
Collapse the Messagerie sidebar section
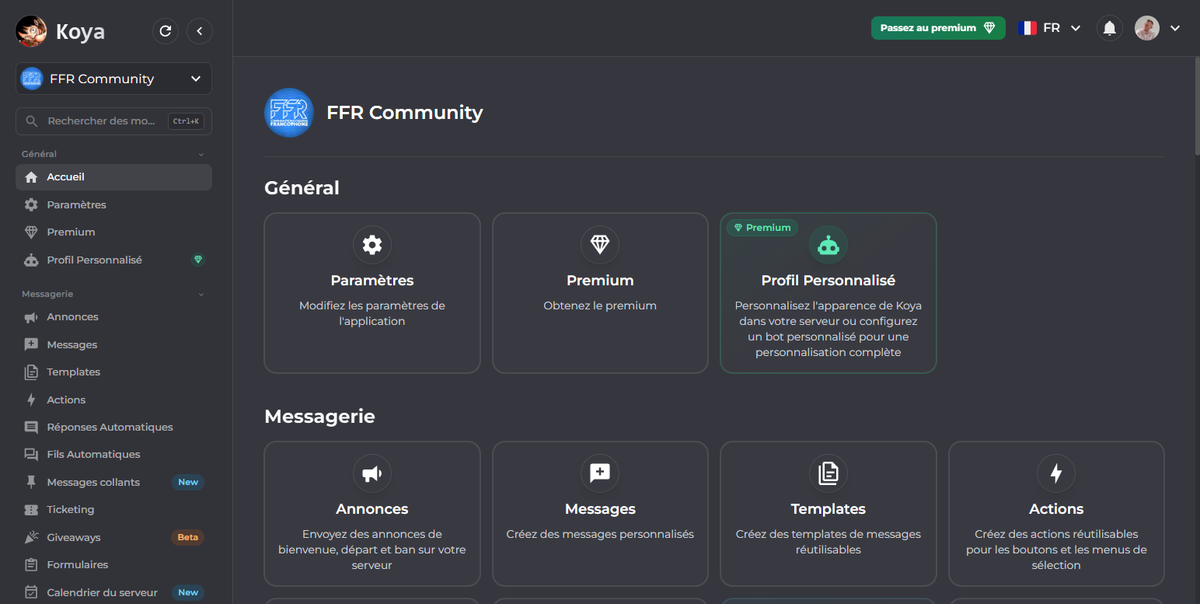pyautogui.click(x=201, y=295)
